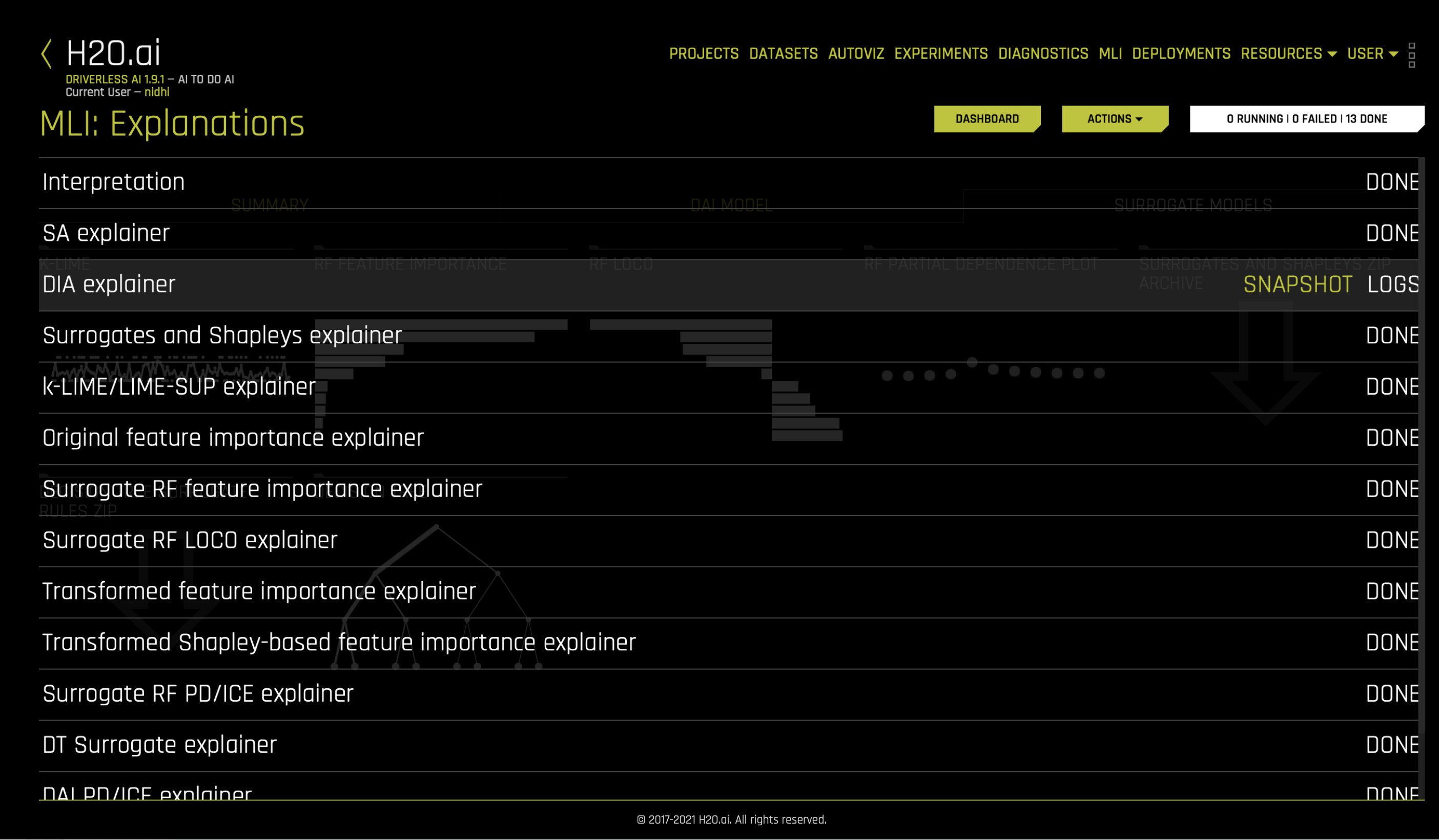Screen dimensions: 1439x840
Task: Click the nidhi current user link
Action: click(156, 92)
